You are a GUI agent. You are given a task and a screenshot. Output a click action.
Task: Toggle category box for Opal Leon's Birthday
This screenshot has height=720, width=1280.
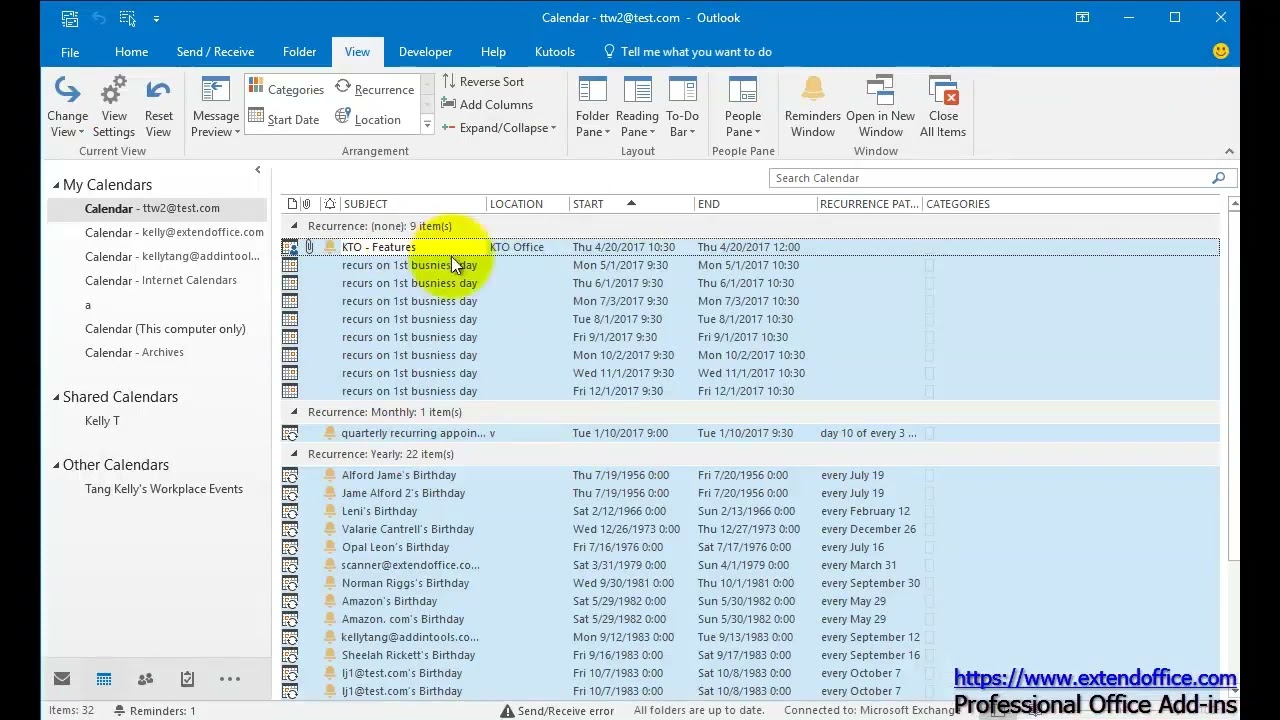[929, 547]
